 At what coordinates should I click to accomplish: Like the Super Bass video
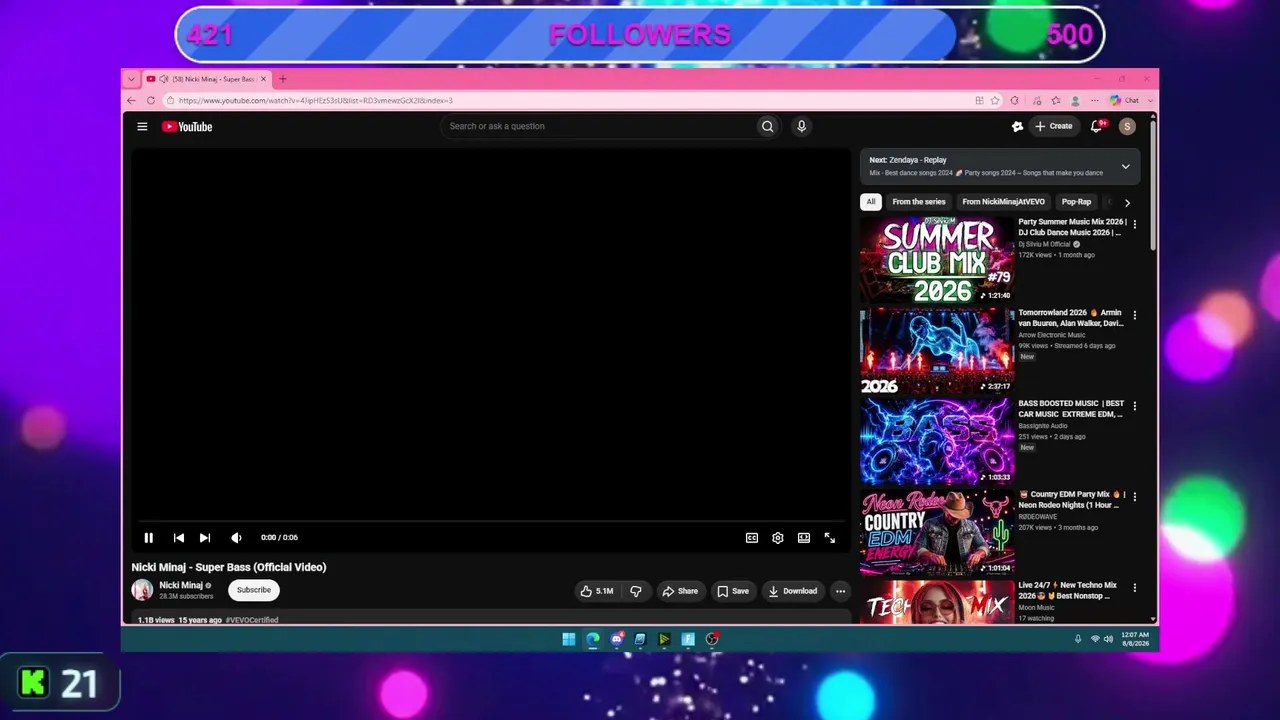[597, 591]
